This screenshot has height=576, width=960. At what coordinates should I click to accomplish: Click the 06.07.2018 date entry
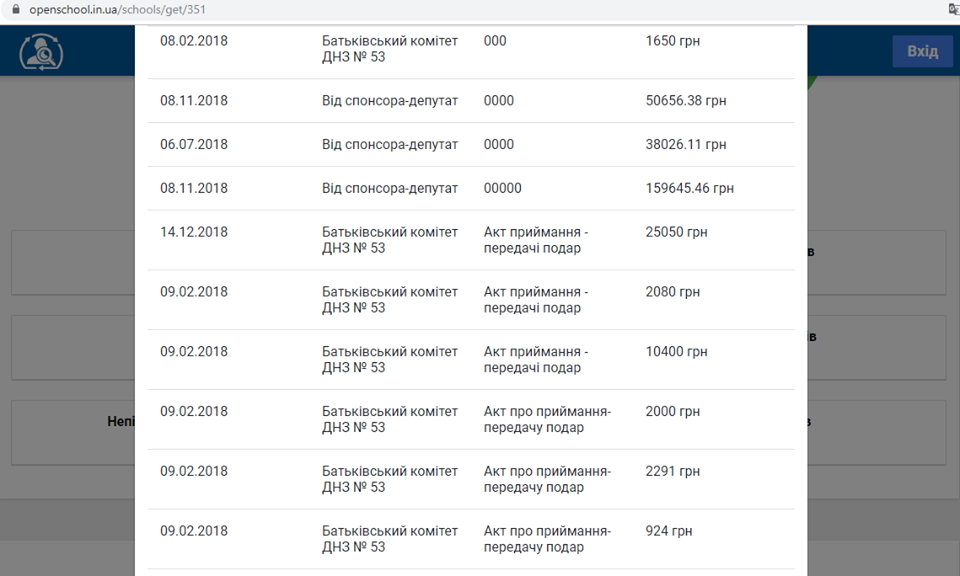194,145
